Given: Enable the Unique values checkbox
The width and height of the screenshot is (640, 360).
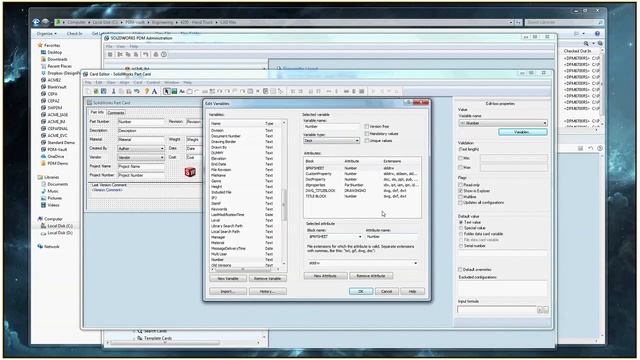Looking at the screenshot, I should 367,140.
